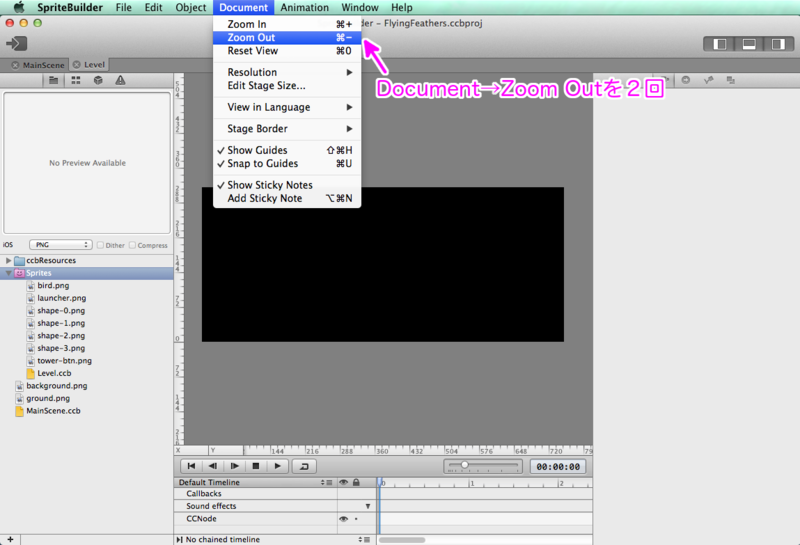
Task: Enable the Compress checkbox
Action: click(x=133, y=245)
